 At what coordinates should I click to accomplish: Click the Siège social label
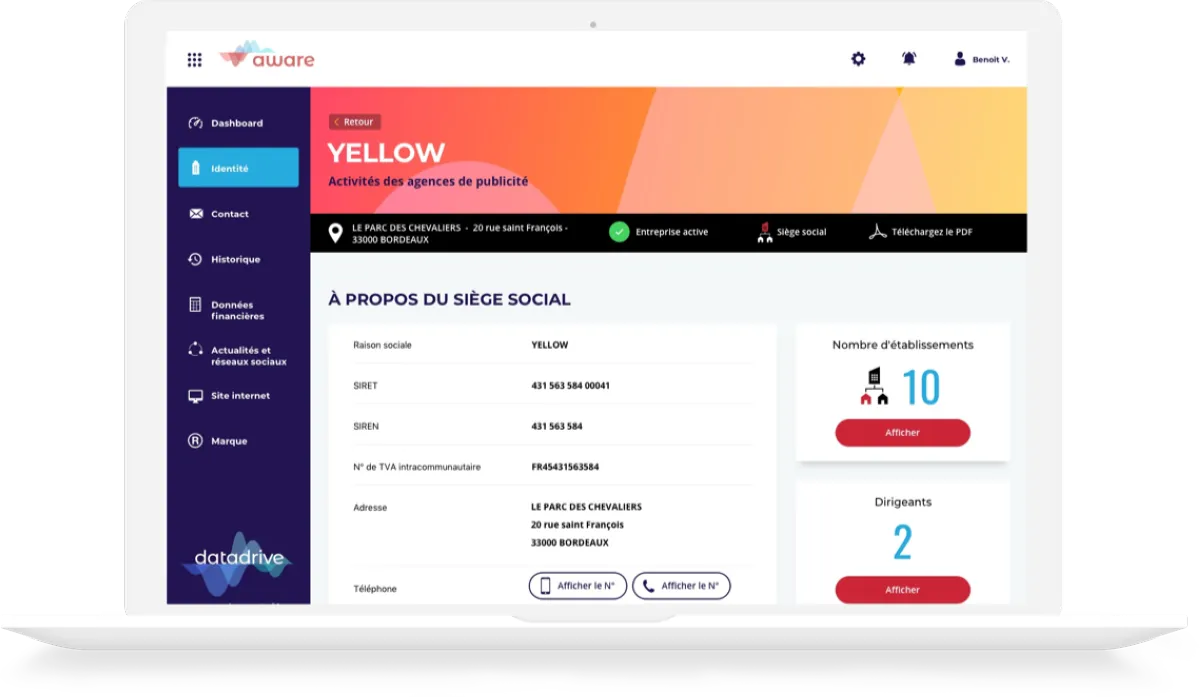click(x=802, y=232)
